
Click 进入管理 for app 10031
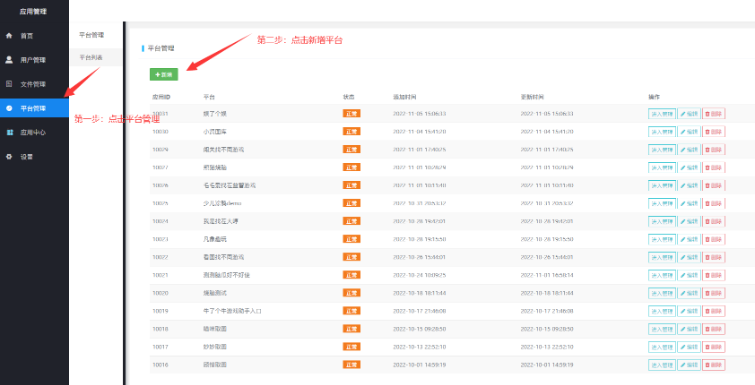point(662,114)
